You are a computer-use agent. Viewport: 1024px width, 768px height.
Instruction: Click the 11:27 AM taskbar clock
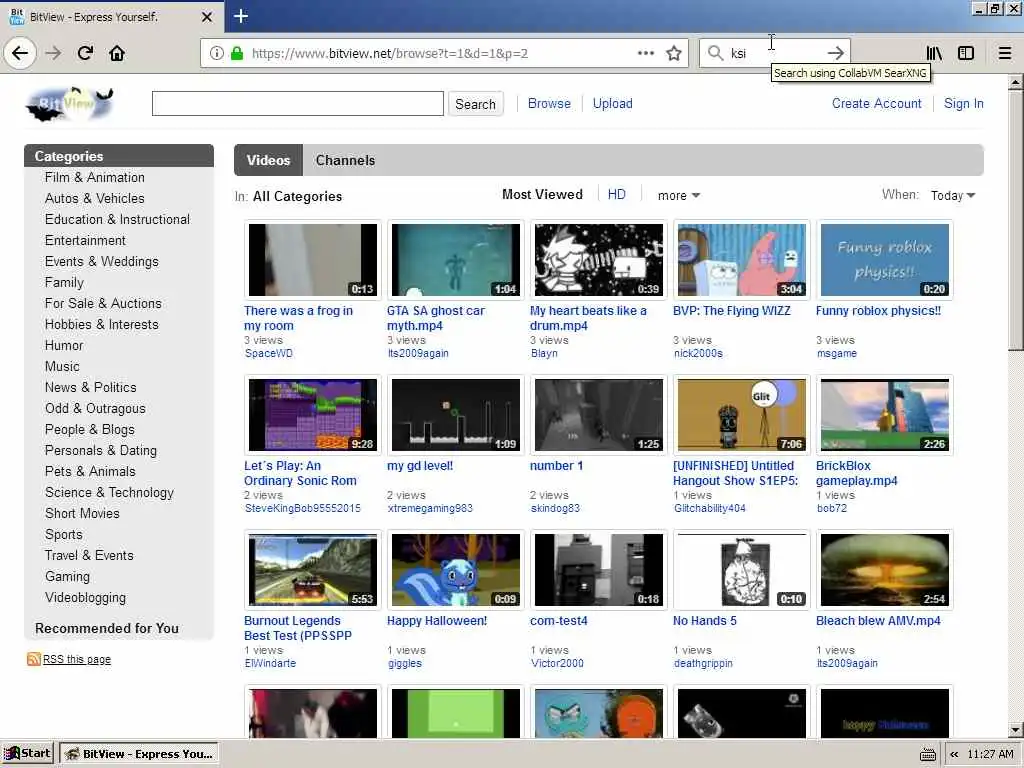click(x=990, y=754)
